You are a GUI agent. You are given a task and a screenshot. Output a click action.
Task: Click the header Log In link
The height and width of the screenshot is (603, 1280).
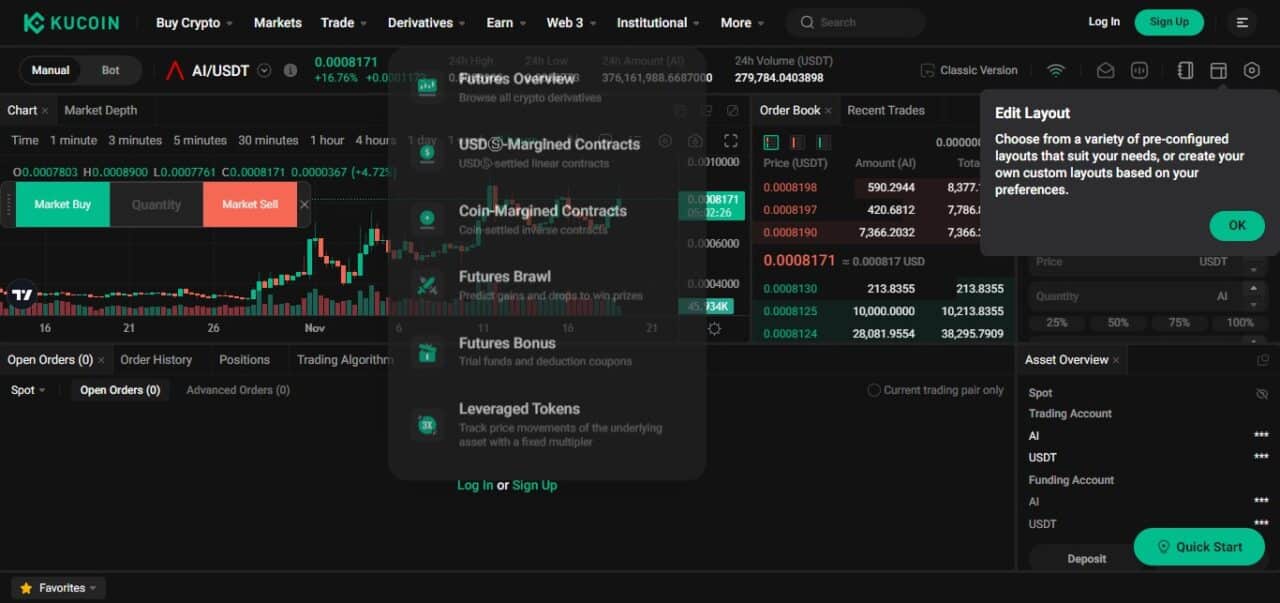coord(1104,22)
